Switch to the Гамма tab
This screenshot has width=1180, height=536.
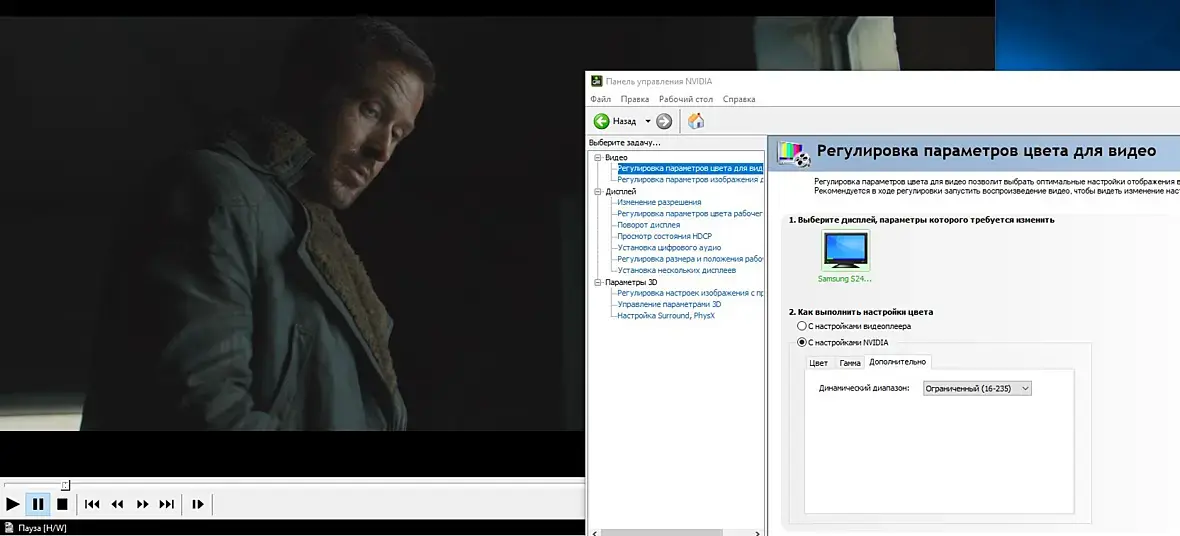[x=850, y=363]
